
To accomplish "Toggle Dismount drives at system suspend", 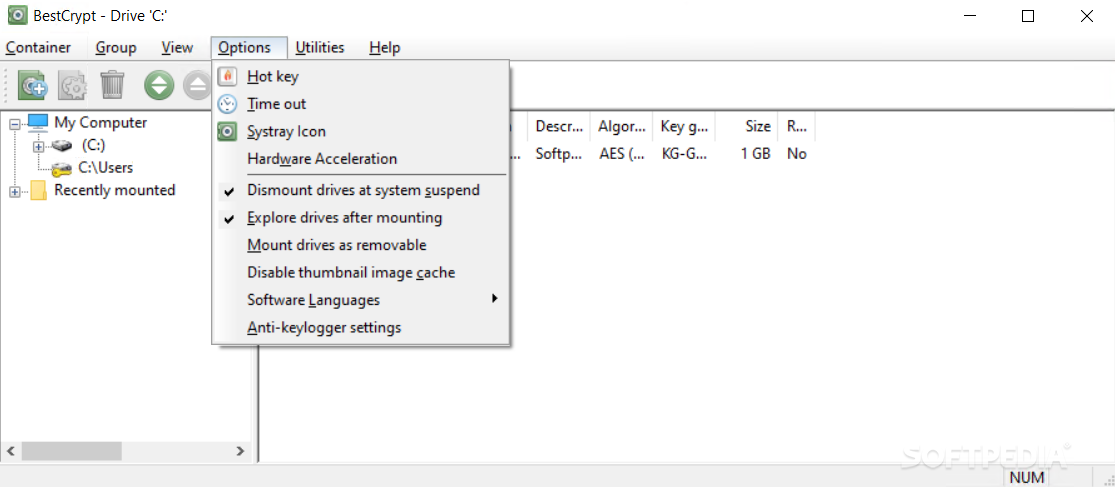I will coord(363,191).
